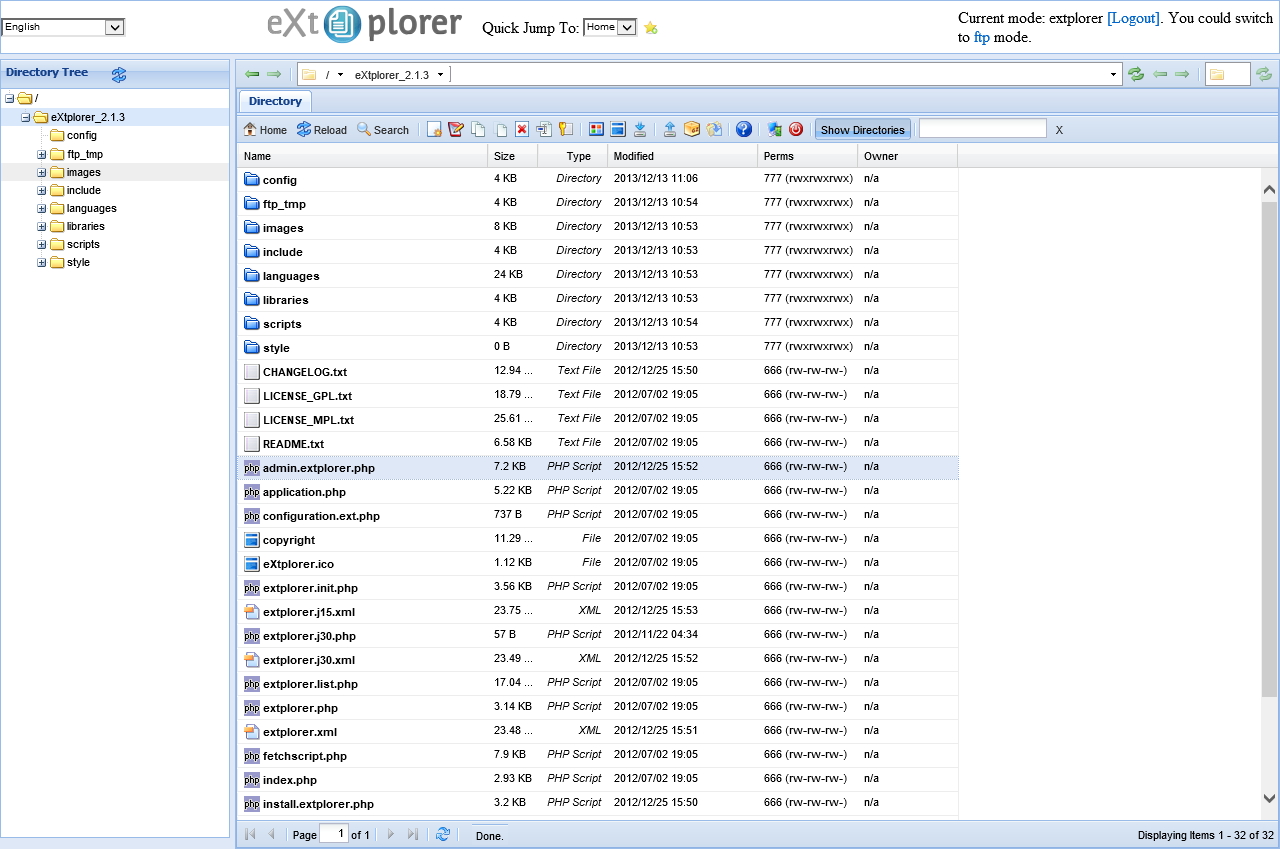The image size is (1280, 849).
Task: Click the Upload arrow icon
Action: tap(670, 129)
